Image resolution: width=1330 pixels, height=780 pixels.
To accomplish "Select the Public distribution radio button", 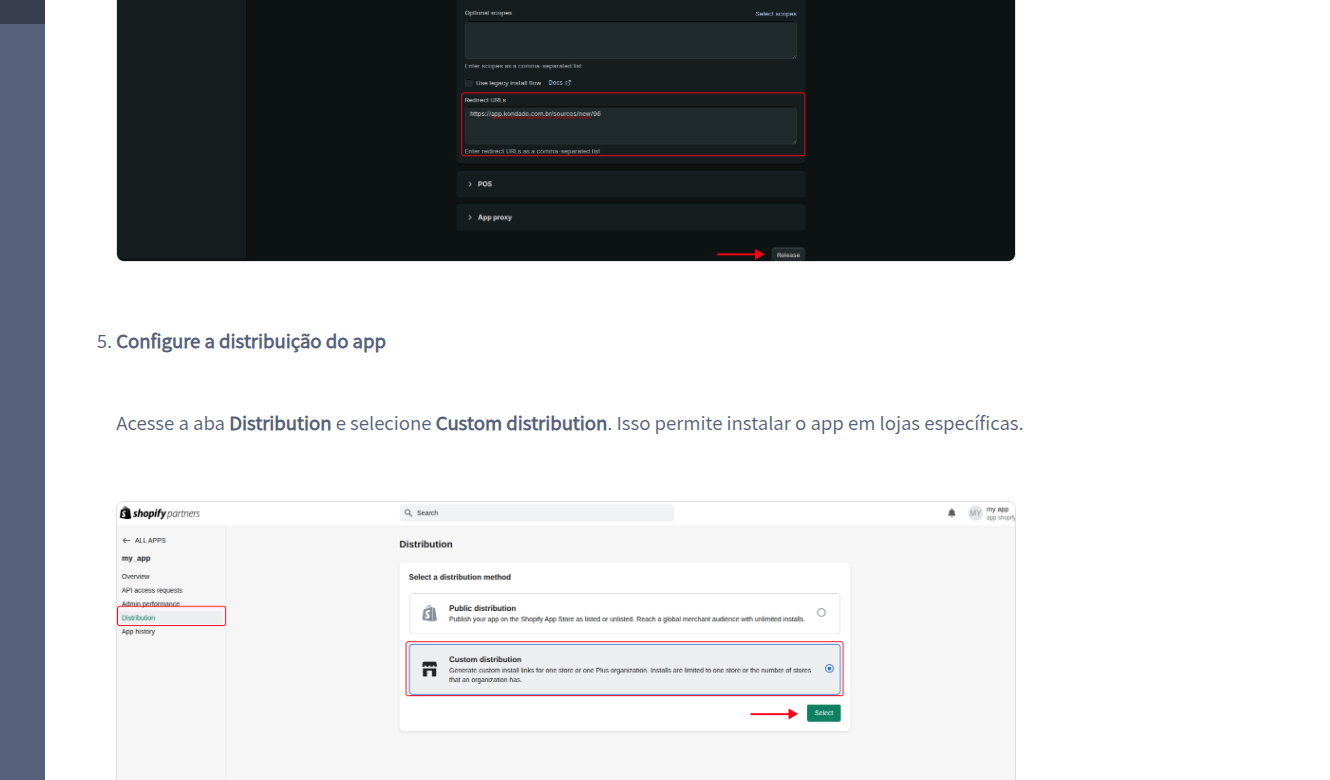I will [x=821, y=613].
